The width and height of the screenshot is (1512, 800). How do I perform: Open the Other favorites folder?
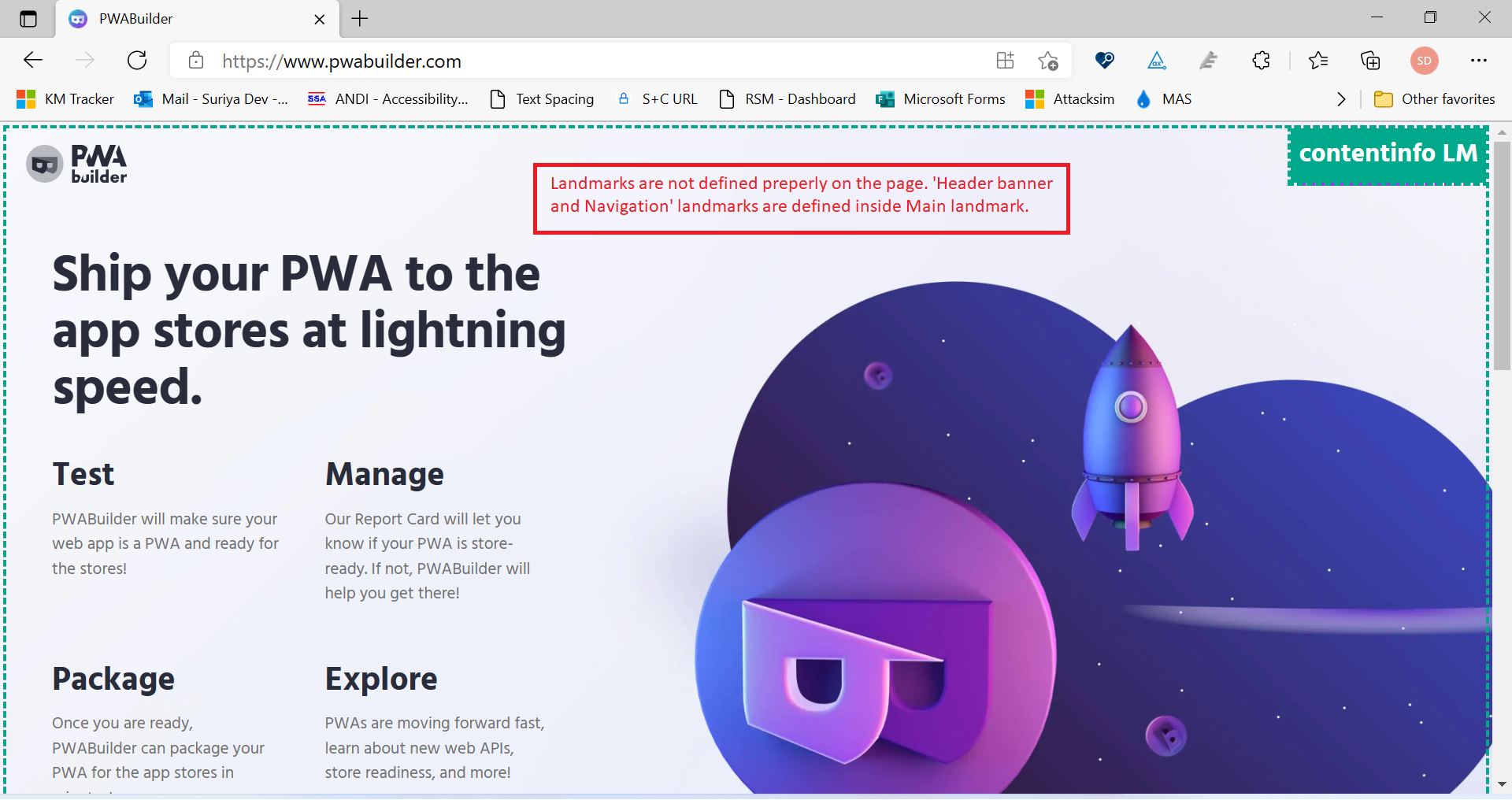tap(1435, 99)
